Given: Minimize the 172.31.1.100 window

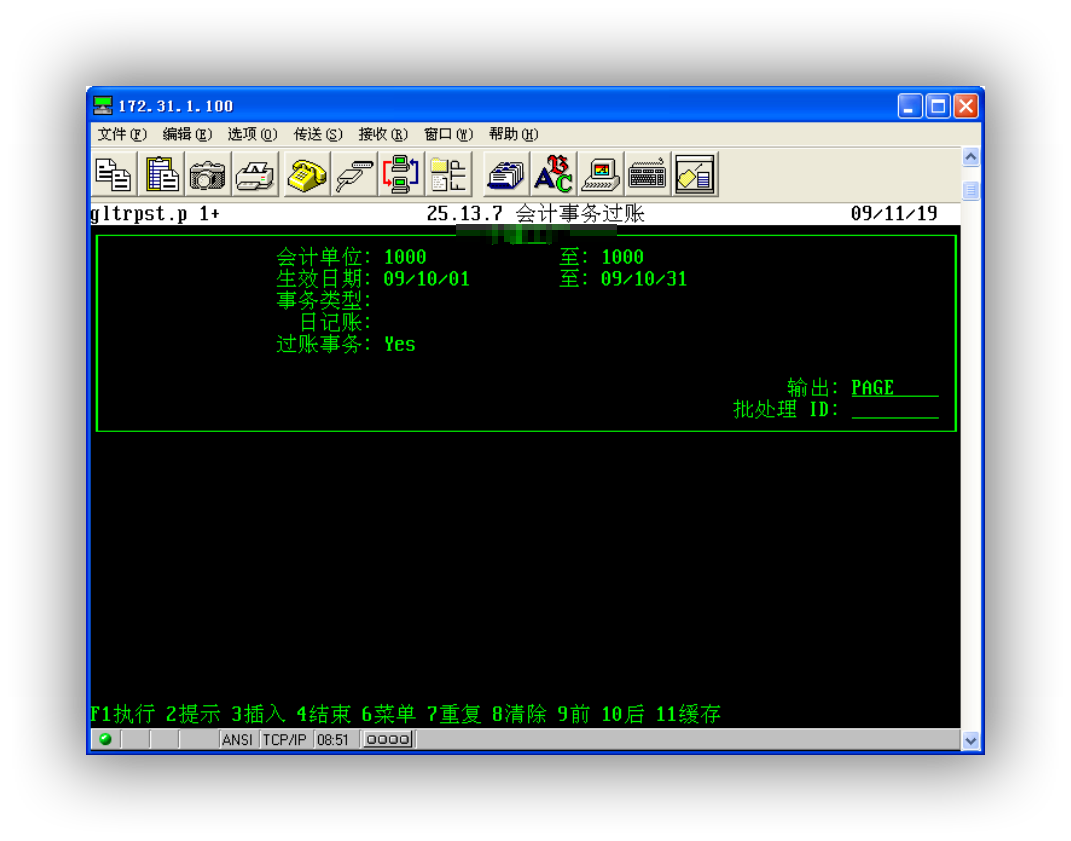Looking at the screenshot, I should [x=910, y=106].
